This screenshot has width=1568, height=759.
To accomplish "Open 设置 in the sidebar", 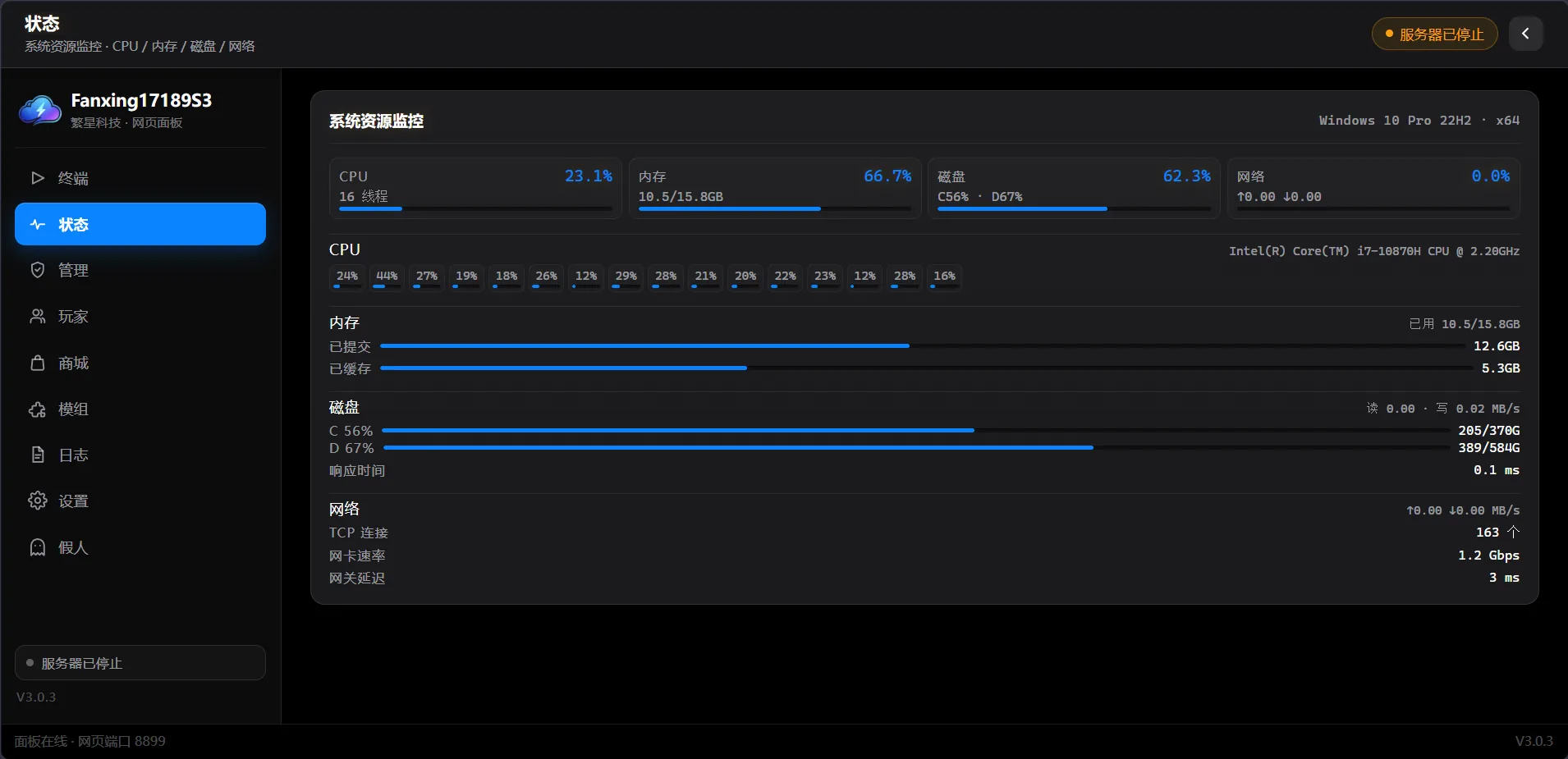I will coord(140,501).
